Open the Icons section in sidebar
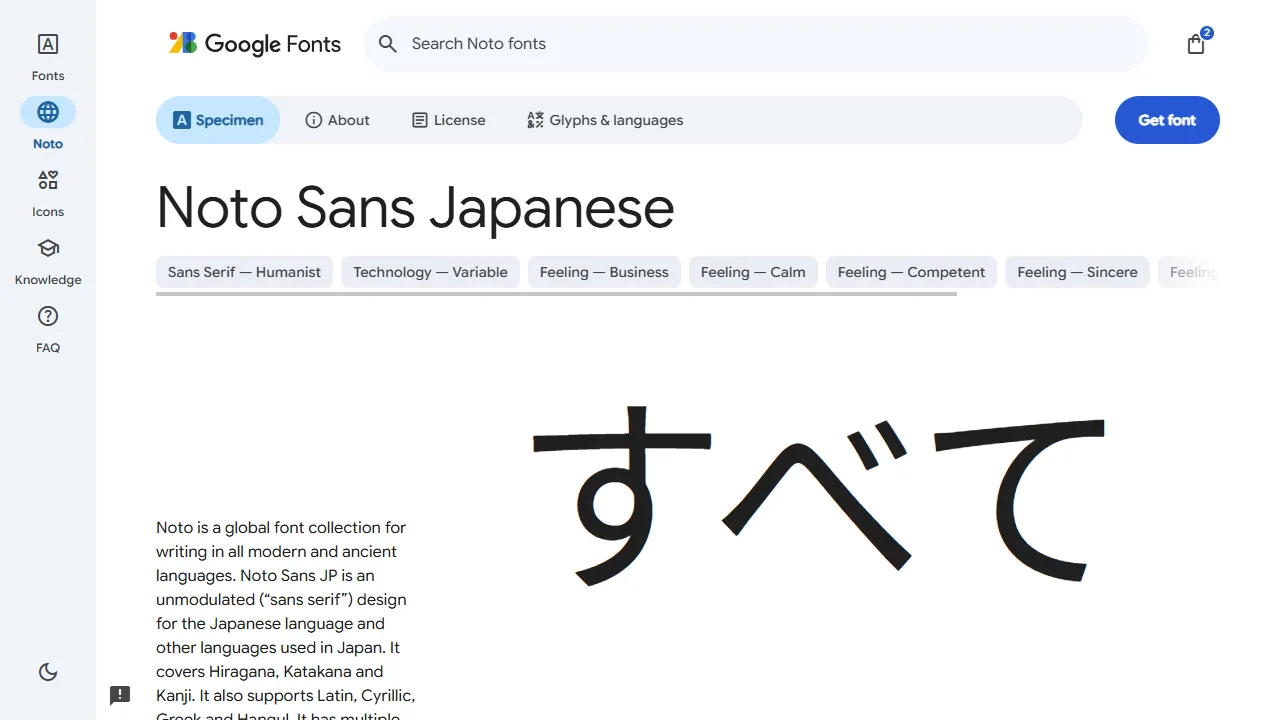 pyautogui.click(x=48, y=193)
